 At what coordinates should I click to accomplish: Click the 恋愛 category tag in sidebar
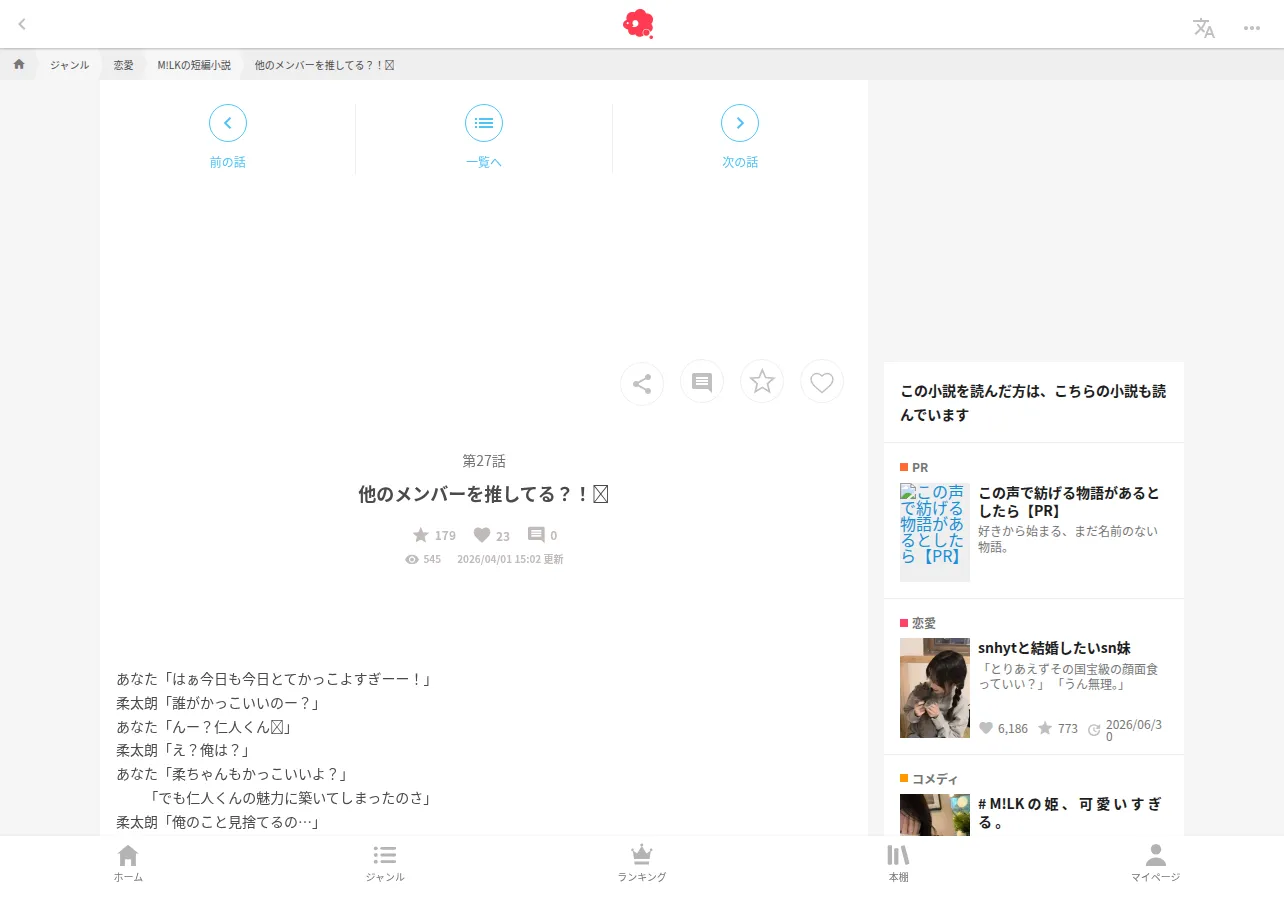[x=918, y=623]
